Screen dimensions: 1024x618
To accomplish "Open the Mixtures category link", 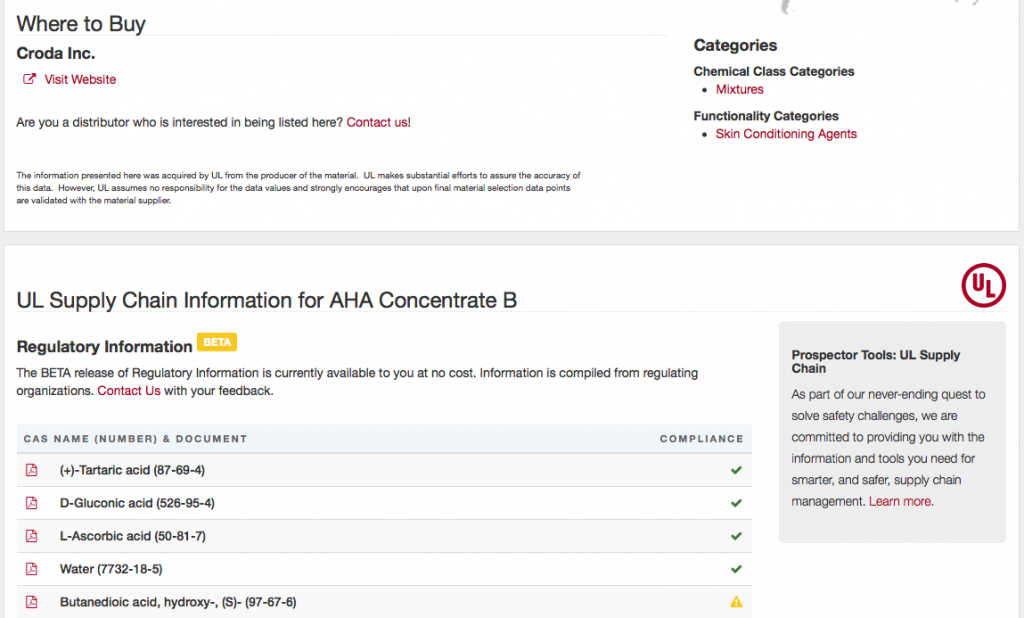I will coord(739,90).
